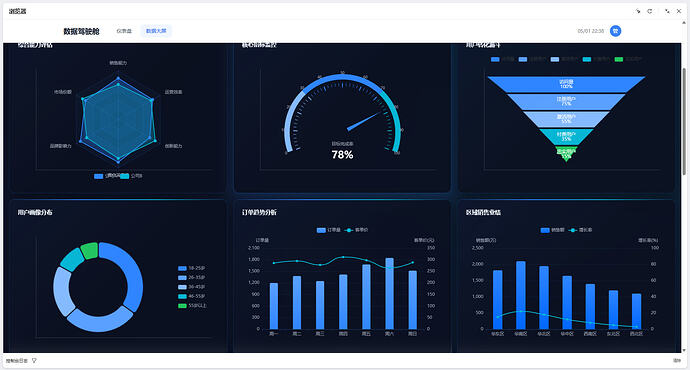Screen dimensions: 690x370
Task: Click the 周一 bar in order trend chart
Action: point(274,306)
